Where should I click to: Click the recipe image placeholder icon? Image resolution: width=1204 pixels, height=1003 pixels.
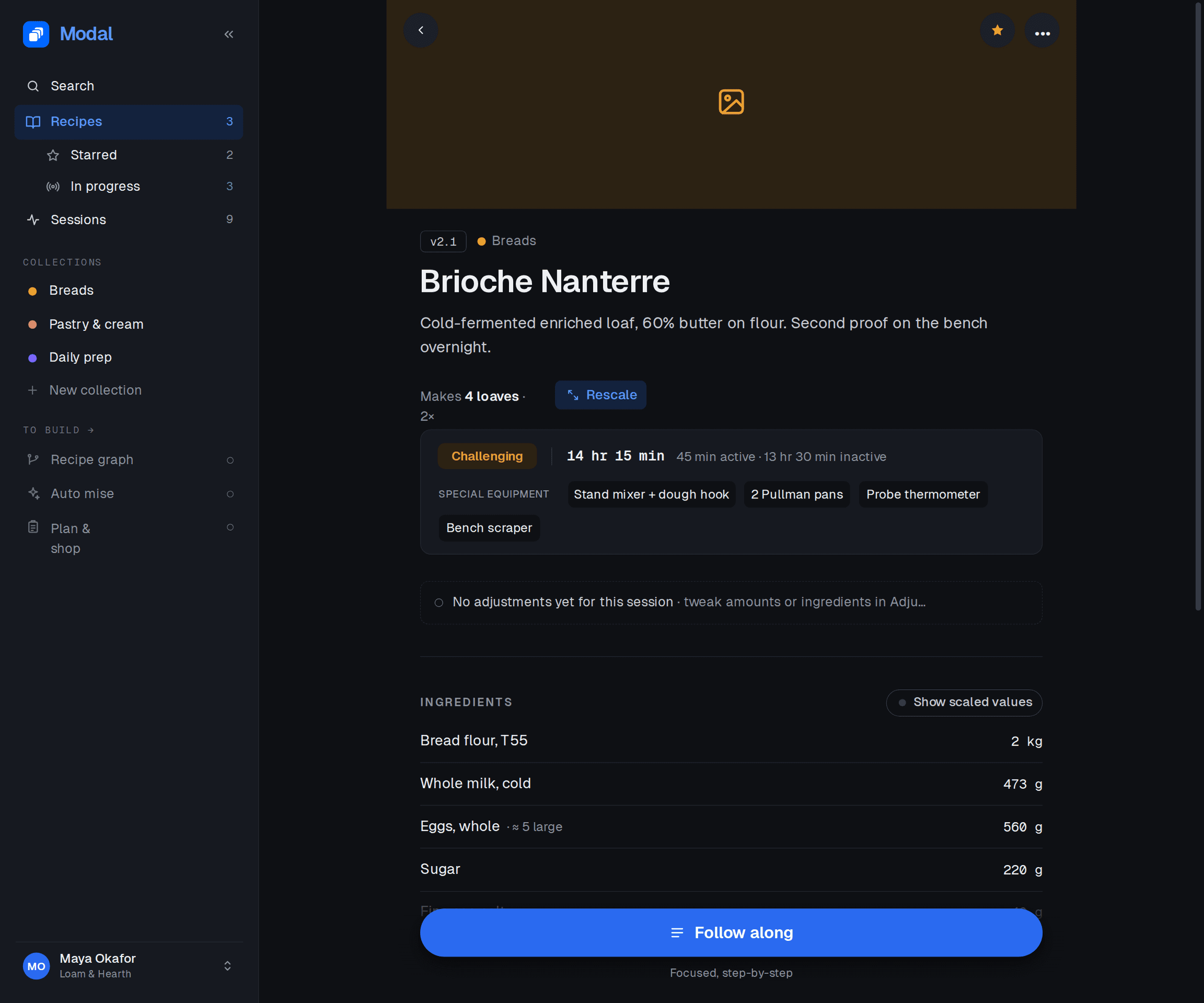(731, 102)
